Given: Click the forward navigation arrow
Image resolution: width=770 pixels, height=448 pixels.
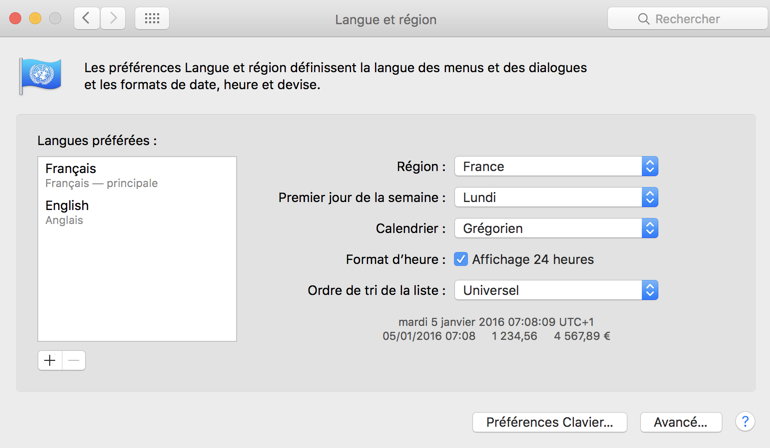Looking at the screenshot, I should pos(113,18).
